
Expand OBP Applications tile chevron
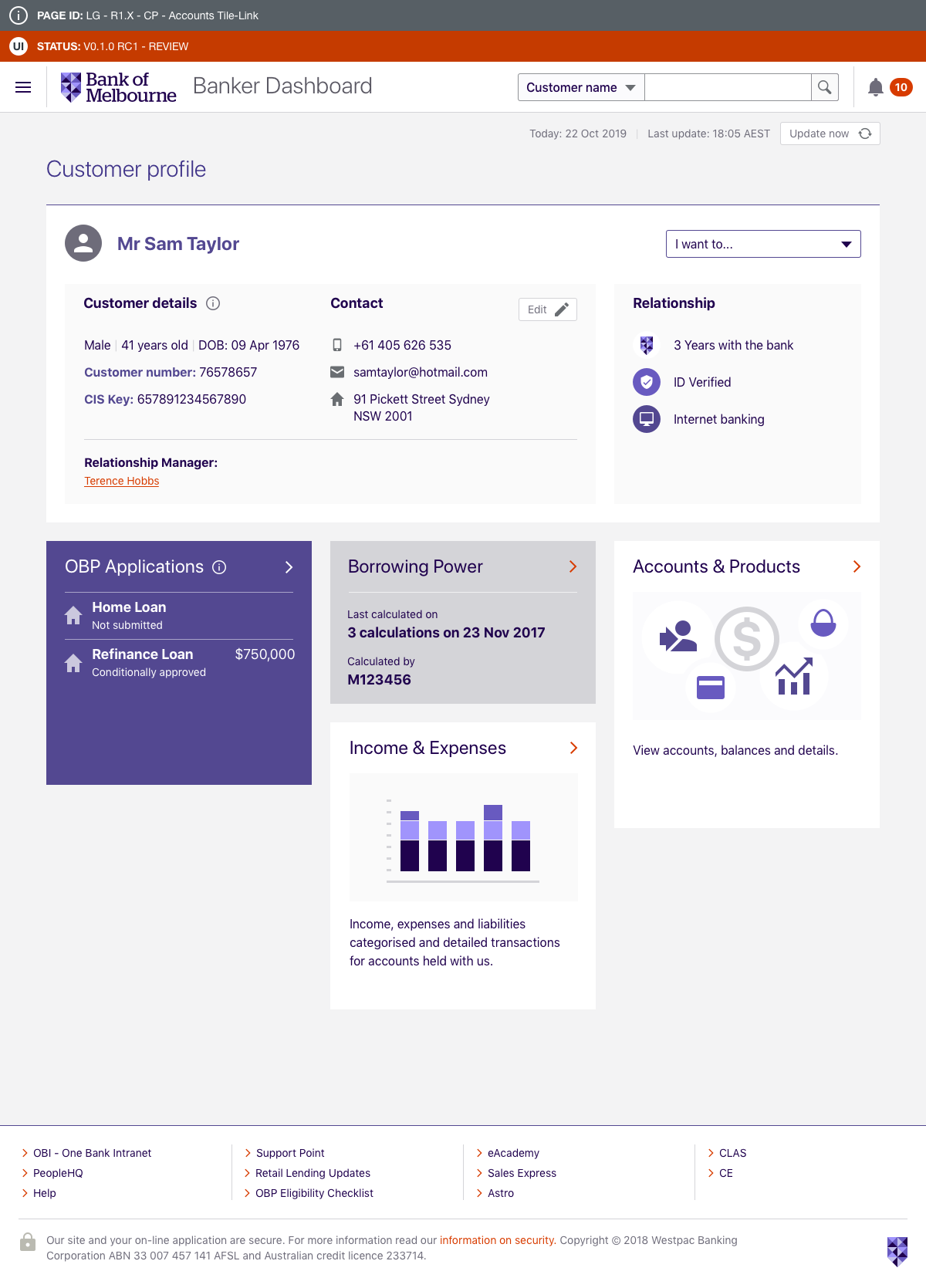[x=289, y=567]
